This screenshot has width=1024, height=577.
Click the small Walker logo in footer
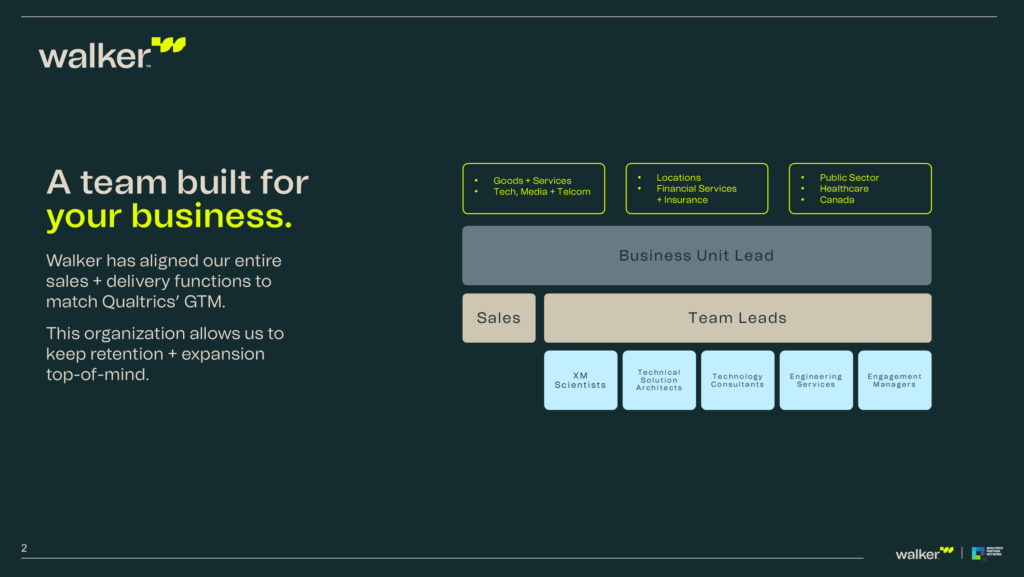[924, 554]
